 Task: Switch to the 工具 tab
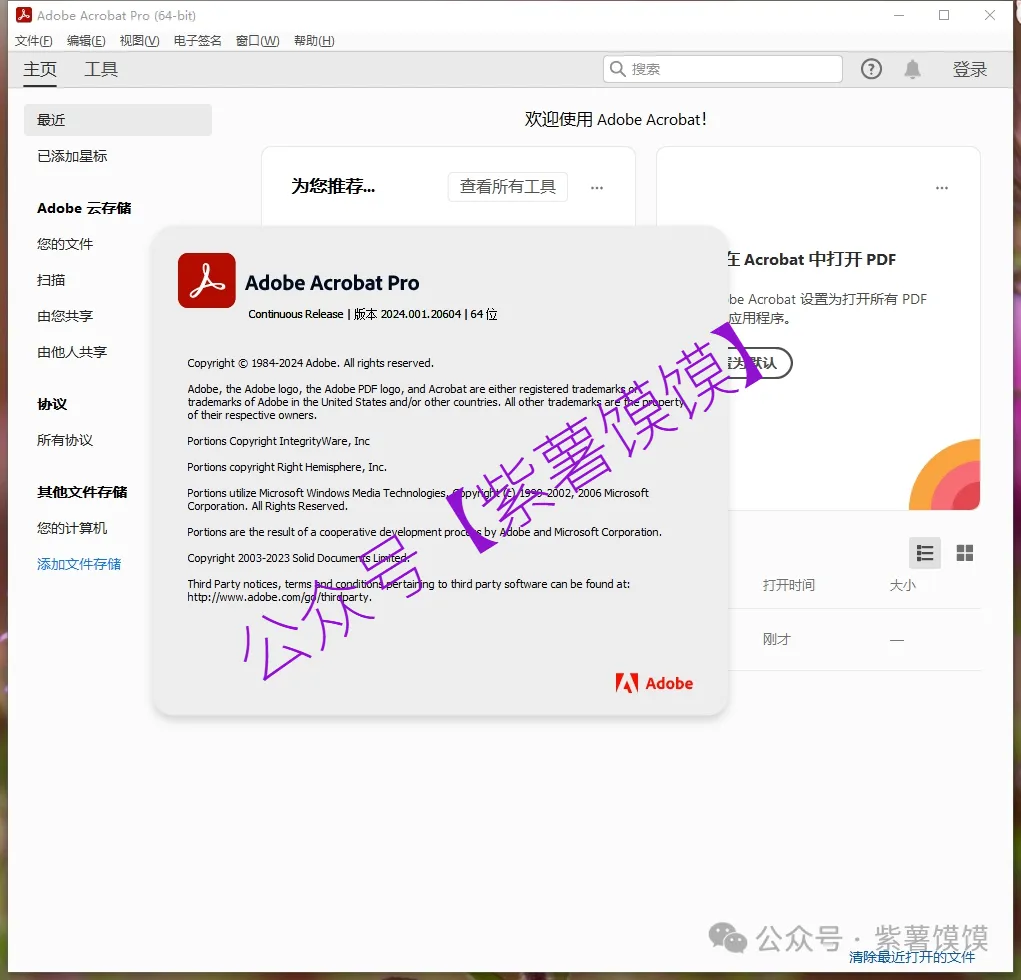point(101,69)
